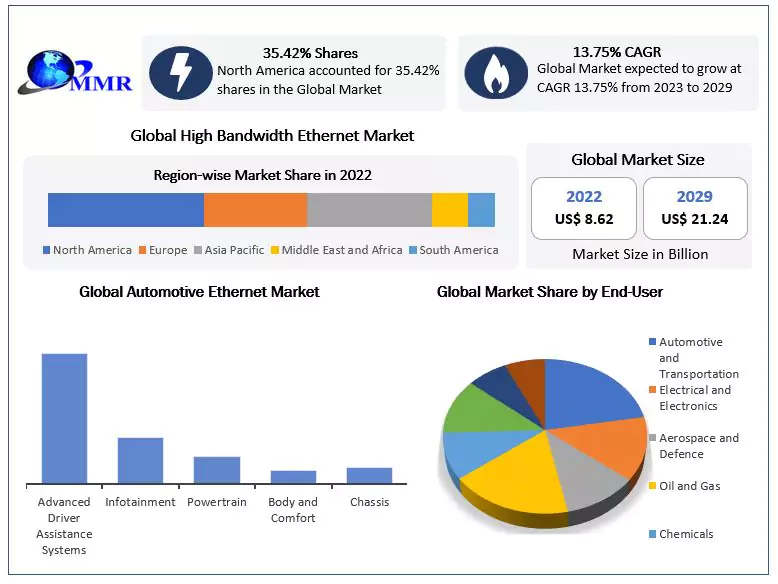Image resolution: width=778 pixels, height=584 pixels.
Task: Click the Global Market Share by End-User title
Action: 550,292
